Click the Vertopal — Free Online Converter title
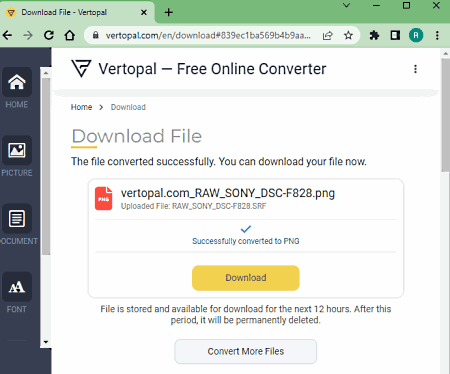Image resolution: width=450 pixels, height=374 pixels. [x=212, y=69]
